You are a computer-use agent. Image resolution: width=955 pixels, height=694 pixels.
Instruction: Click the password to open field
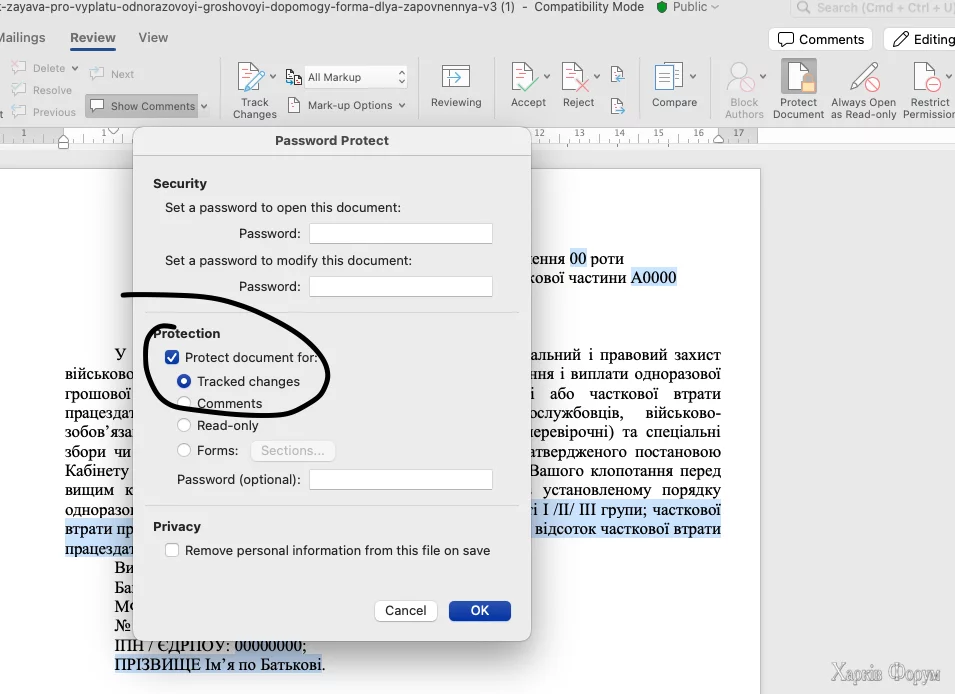[400, 234]
